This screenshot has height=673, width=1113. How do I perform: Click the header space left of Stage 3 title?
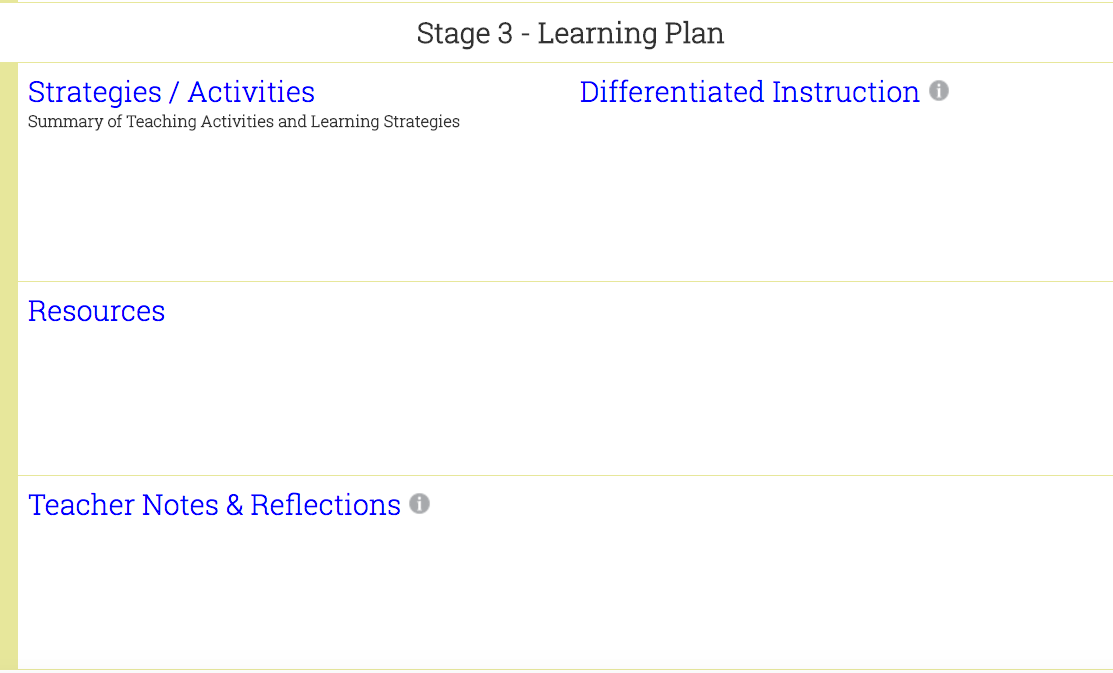point(200,33)
